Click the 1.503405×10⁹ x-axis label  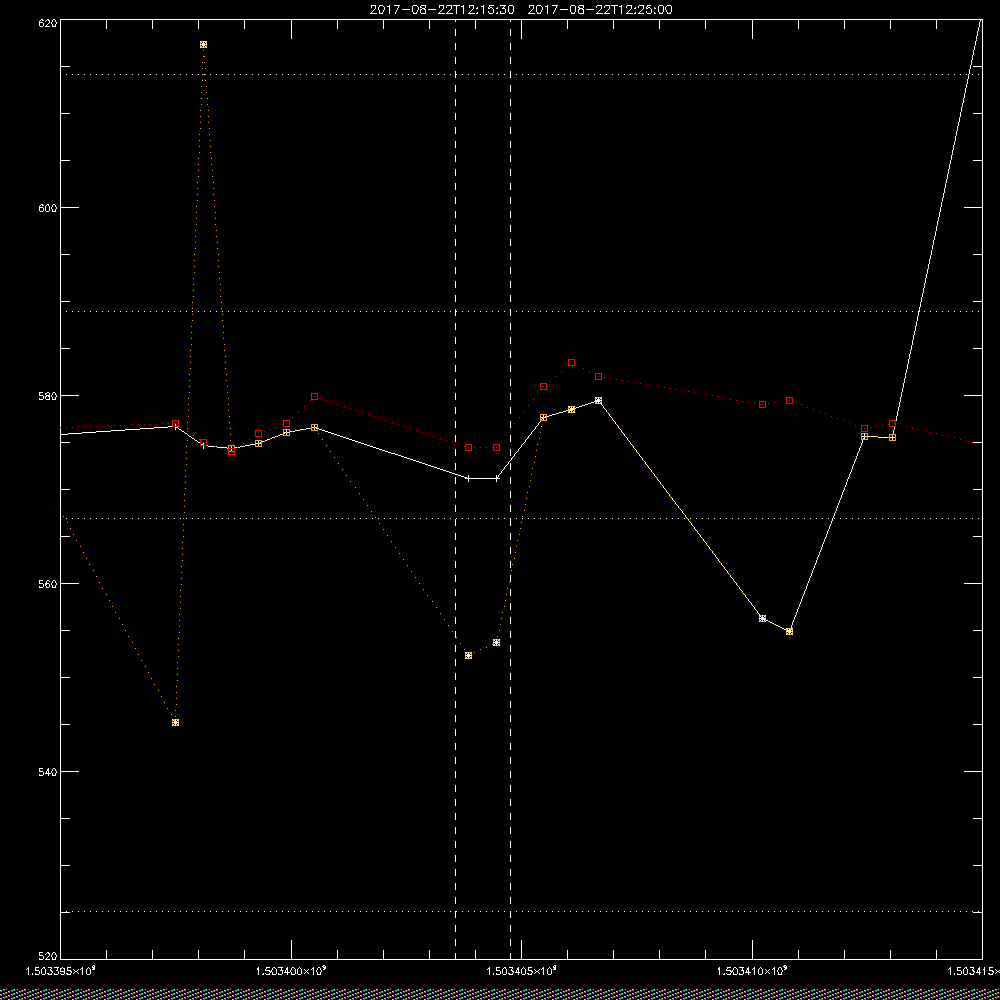coord(522,971)
